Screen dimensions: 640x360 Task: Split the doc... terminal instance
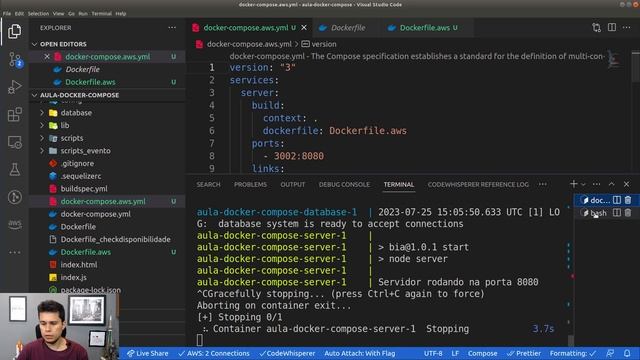(x=617, y=200)
